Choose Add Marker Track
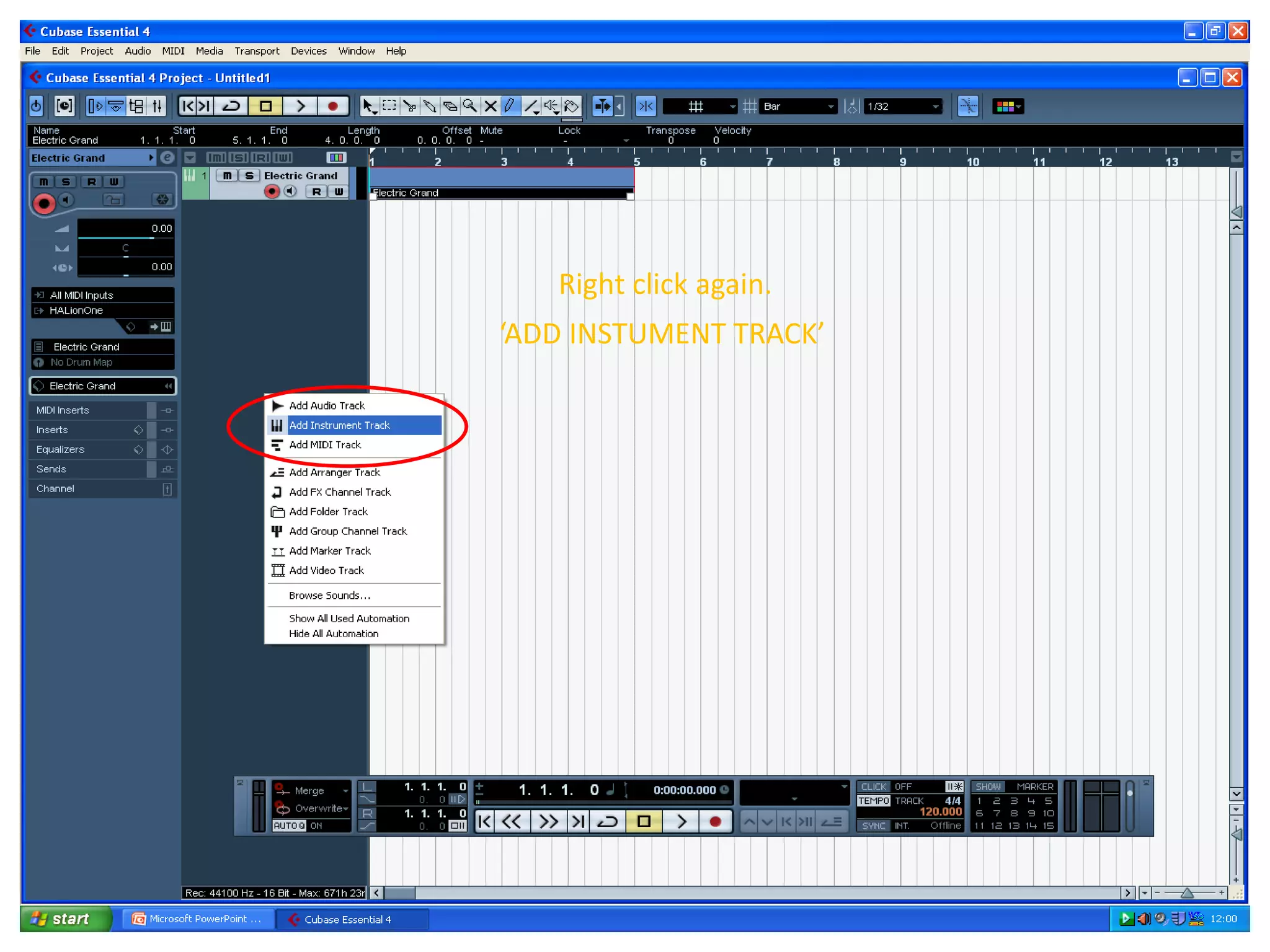The height and width of the screenshot is (952, 1270). 355,551
